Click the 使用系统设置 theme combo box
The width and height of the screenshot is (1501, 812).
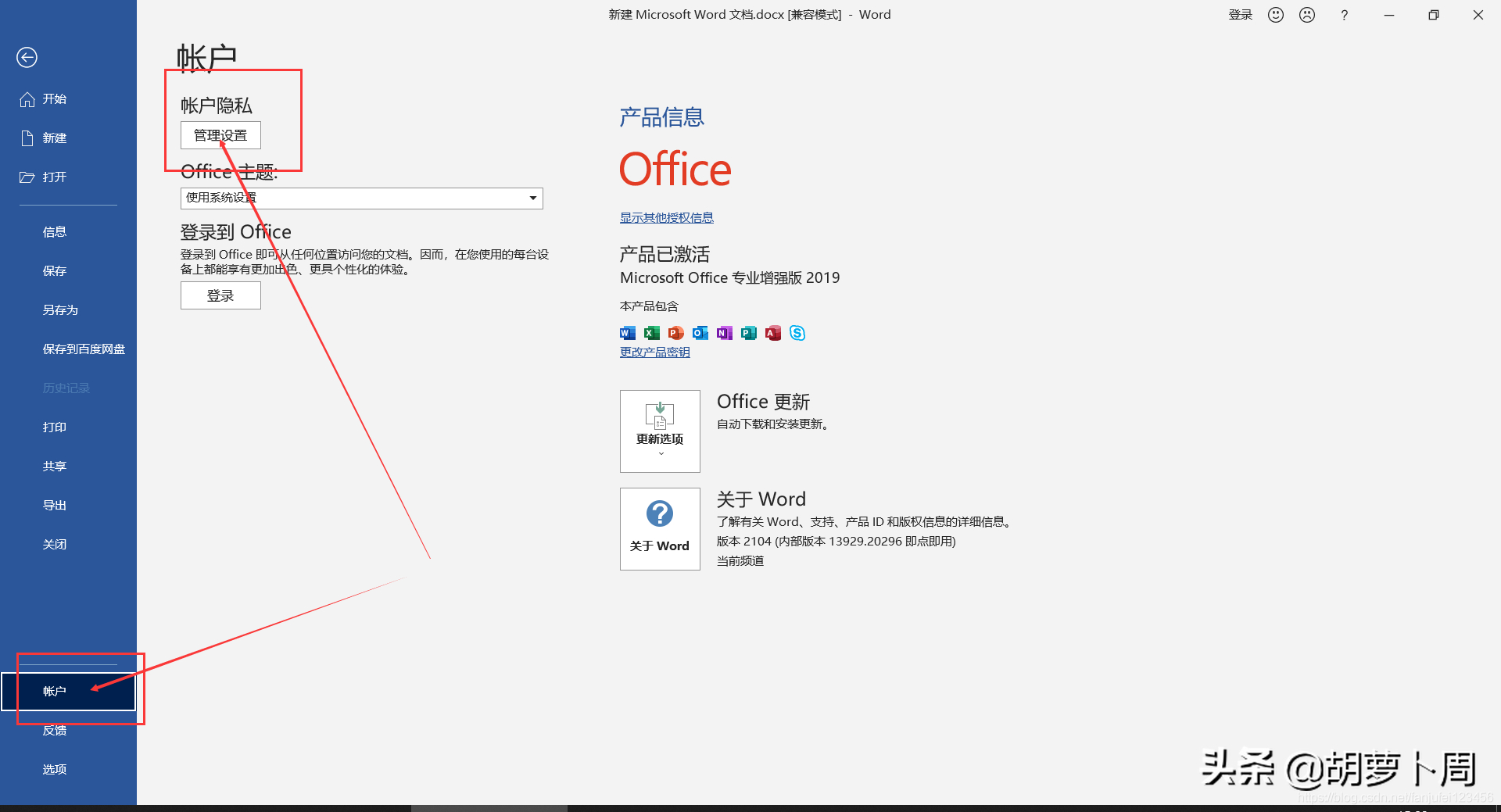coord(361,198)
